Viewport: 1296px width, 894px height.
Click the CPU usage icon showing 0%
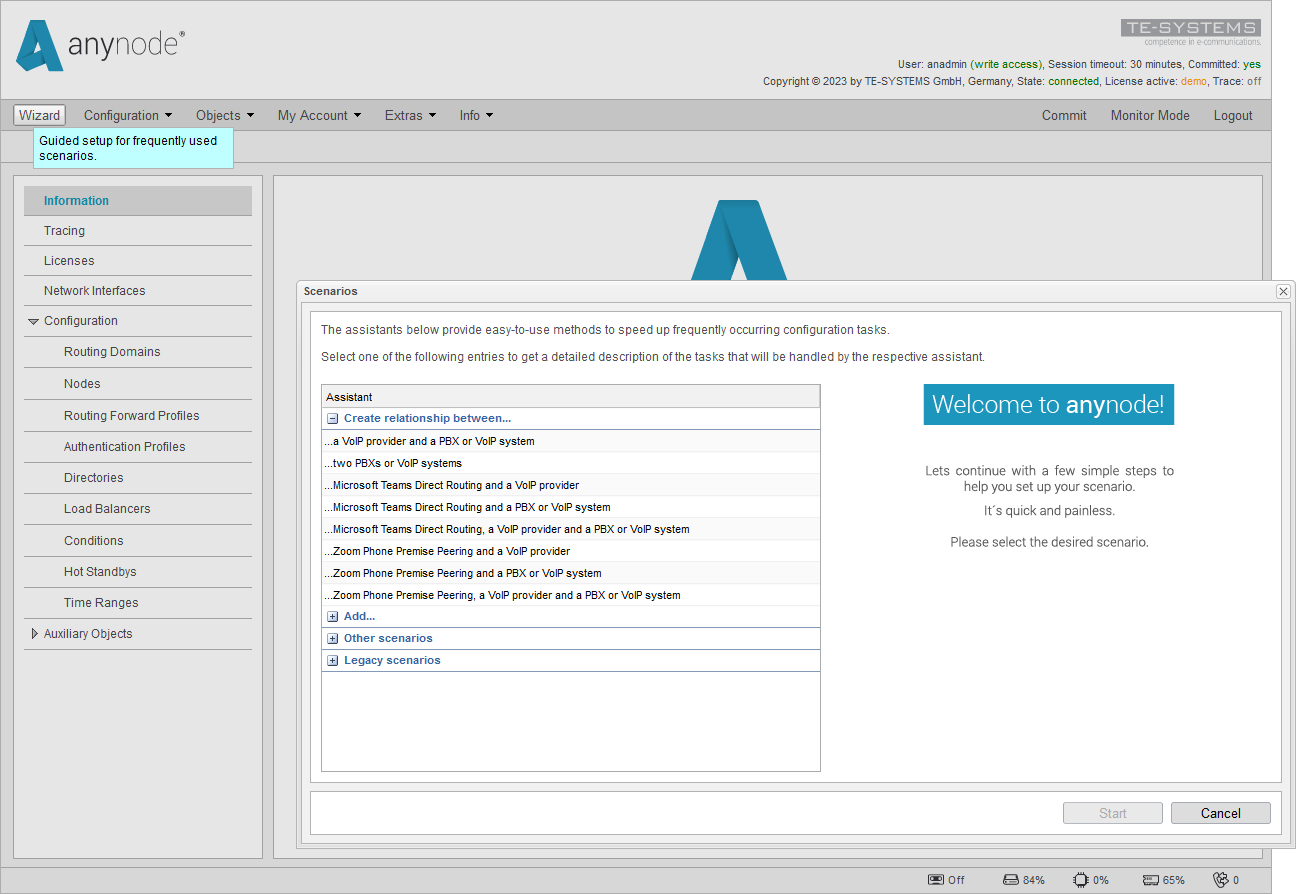(1080, 880)
